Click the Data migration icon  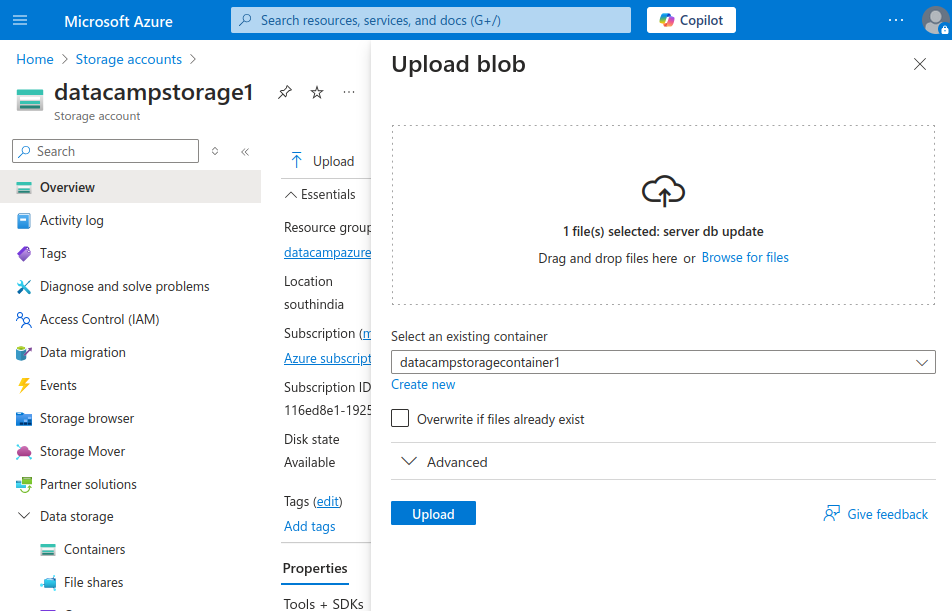click(24, 352)
